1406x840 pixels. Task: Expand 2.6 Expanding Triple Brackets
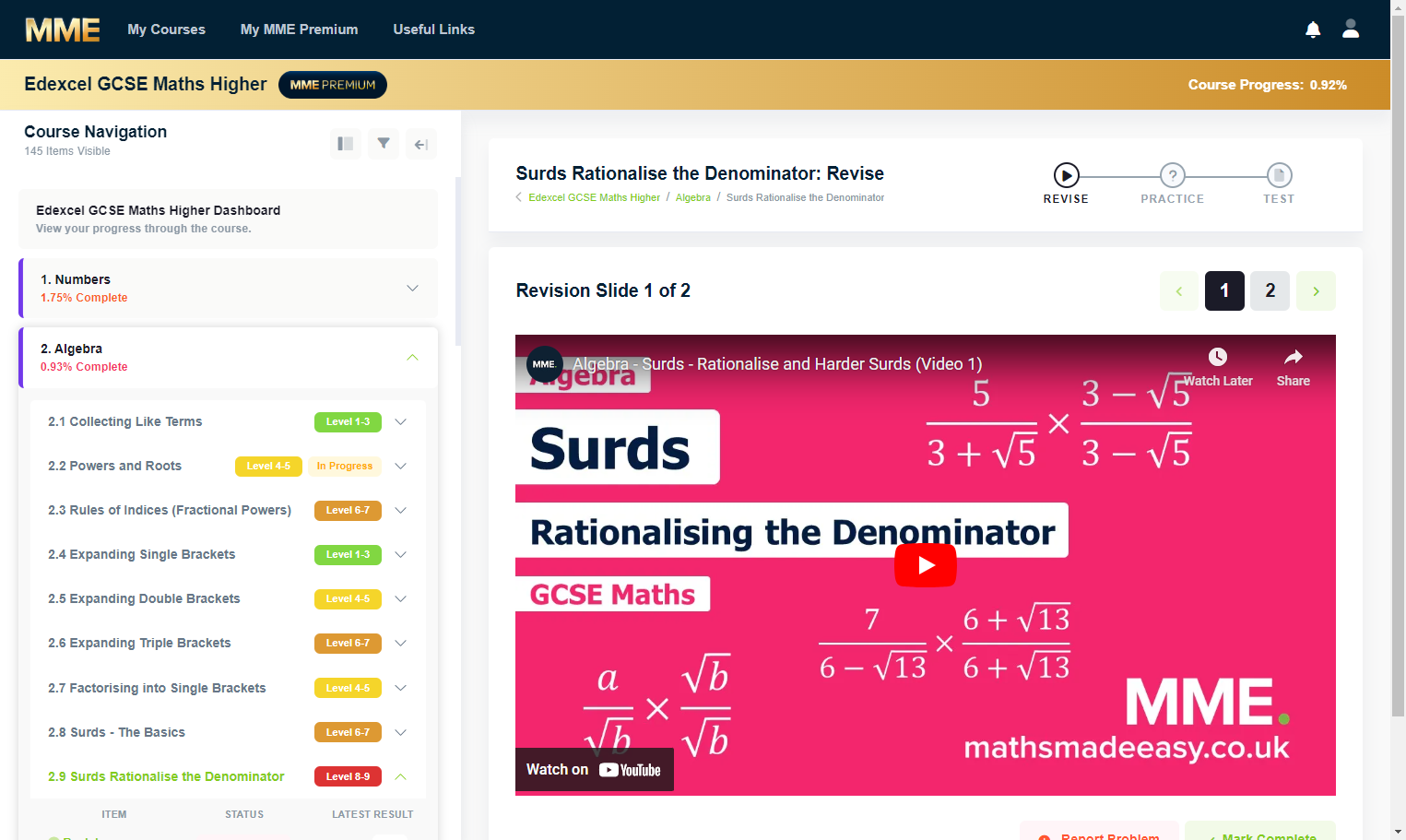tap(401, 643)
